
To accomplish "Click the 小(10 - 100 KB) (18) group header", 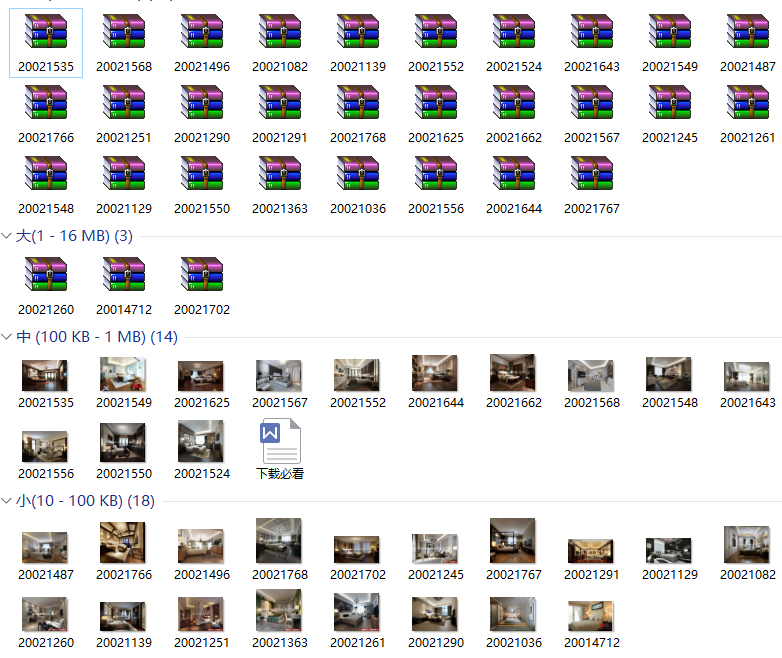I will tap(85, 500).
